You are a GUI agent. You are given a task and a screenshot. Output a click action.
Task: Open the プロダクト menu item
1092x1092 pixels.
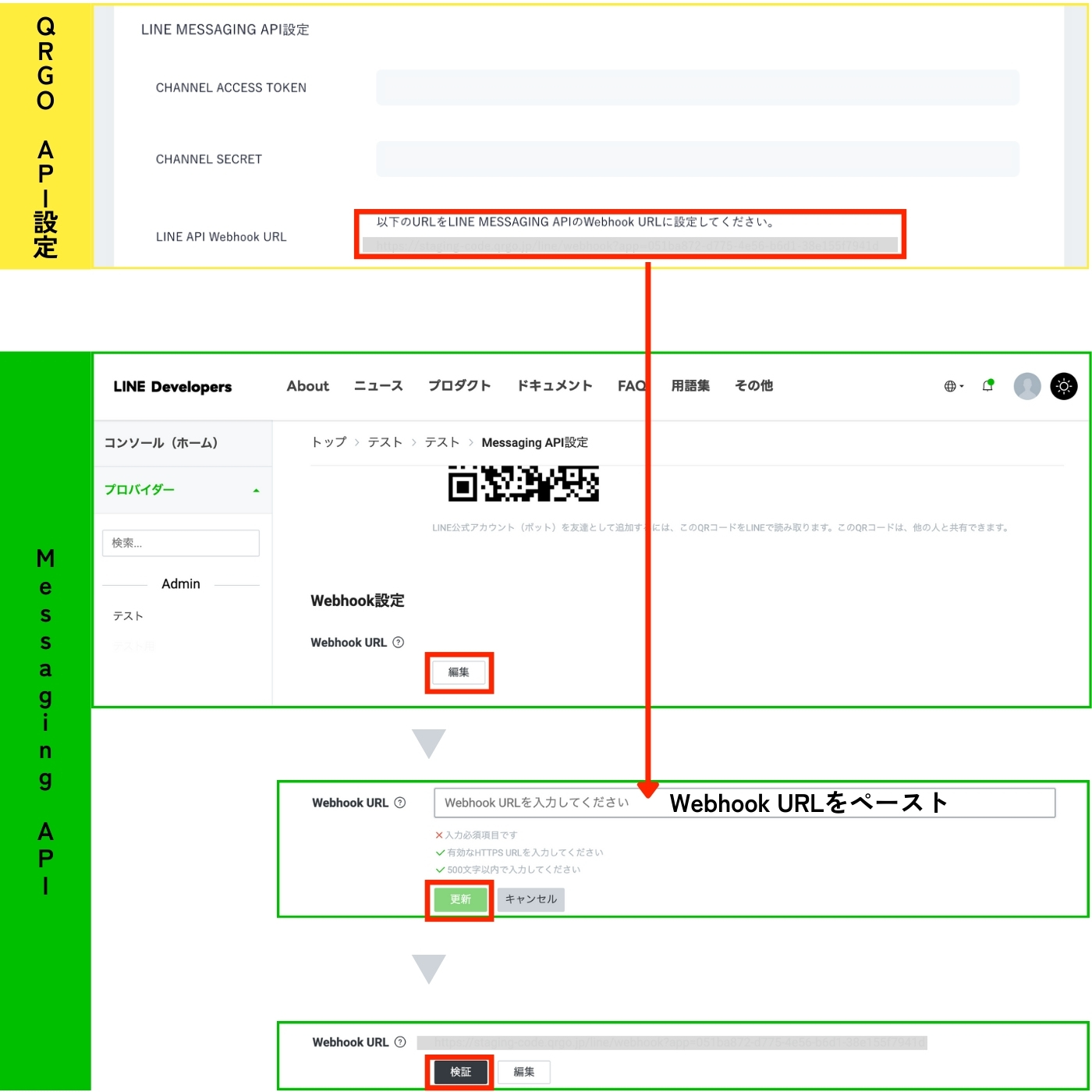pos(459,386)
